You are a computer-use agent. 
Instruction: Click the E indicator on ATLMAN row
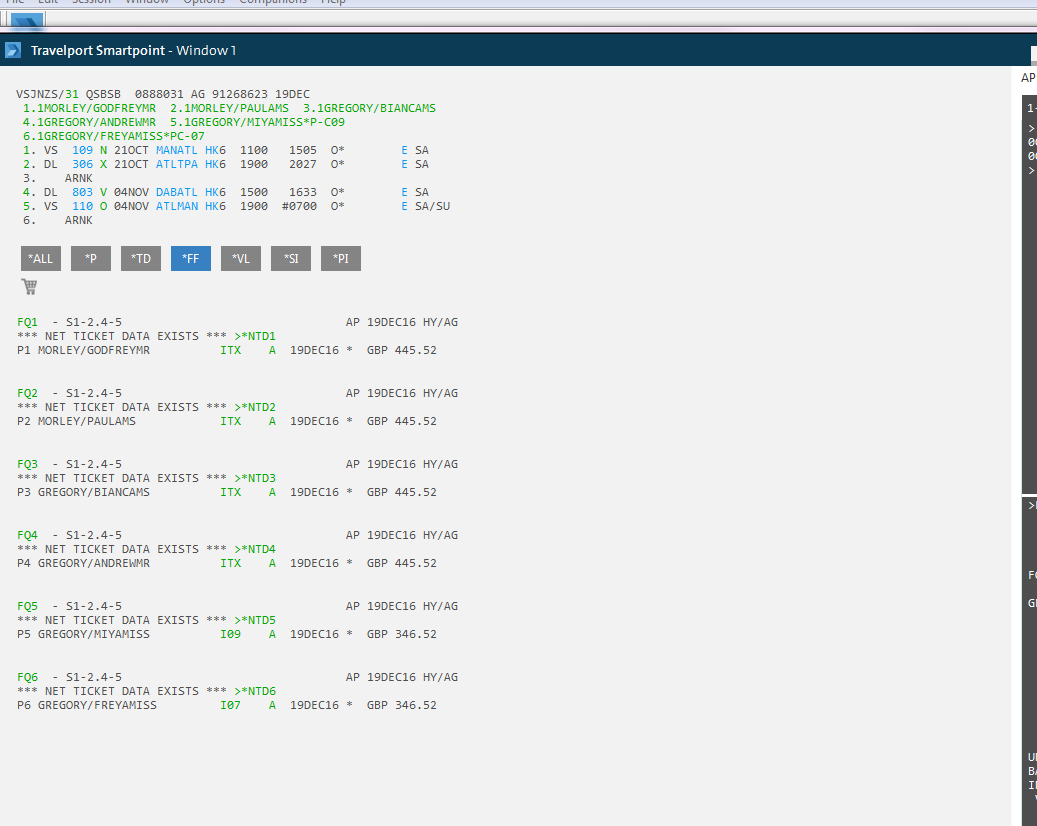[404, 206]
